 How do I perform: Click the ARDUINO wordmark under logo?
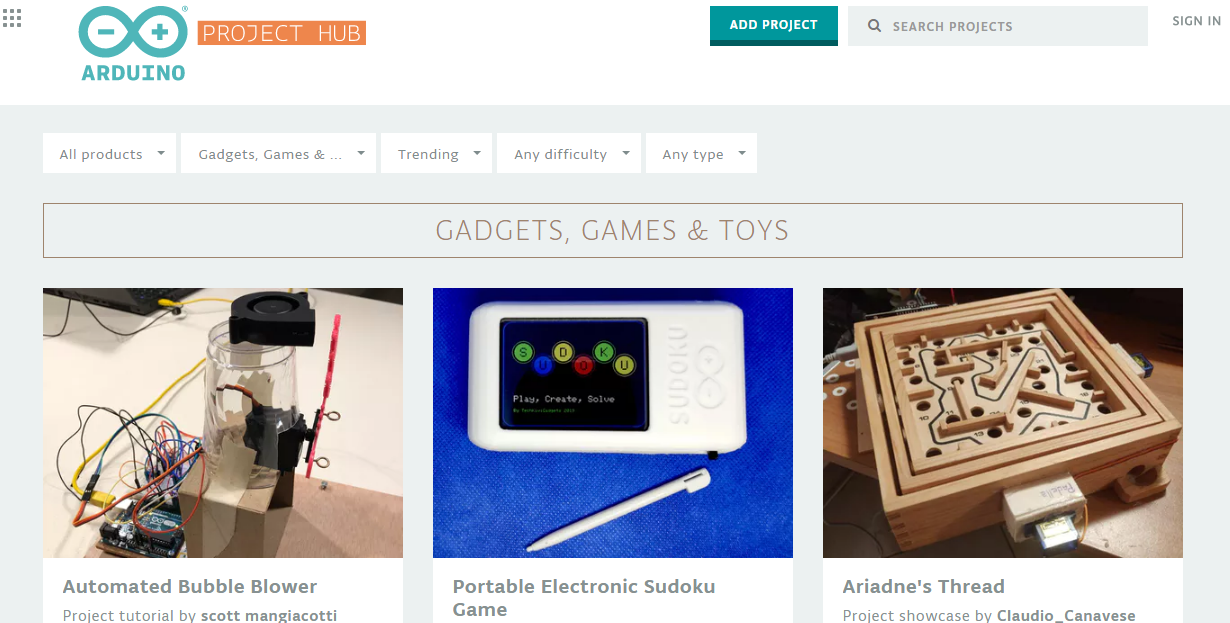(x=133, y=73)
